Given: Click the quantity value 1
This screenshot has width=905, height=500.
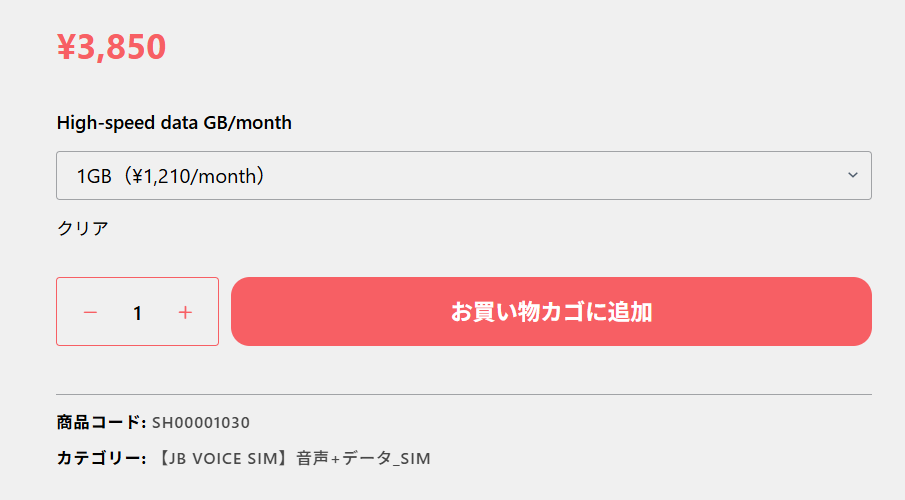Looking at the screenshot, I should click(x=137, y=313).
